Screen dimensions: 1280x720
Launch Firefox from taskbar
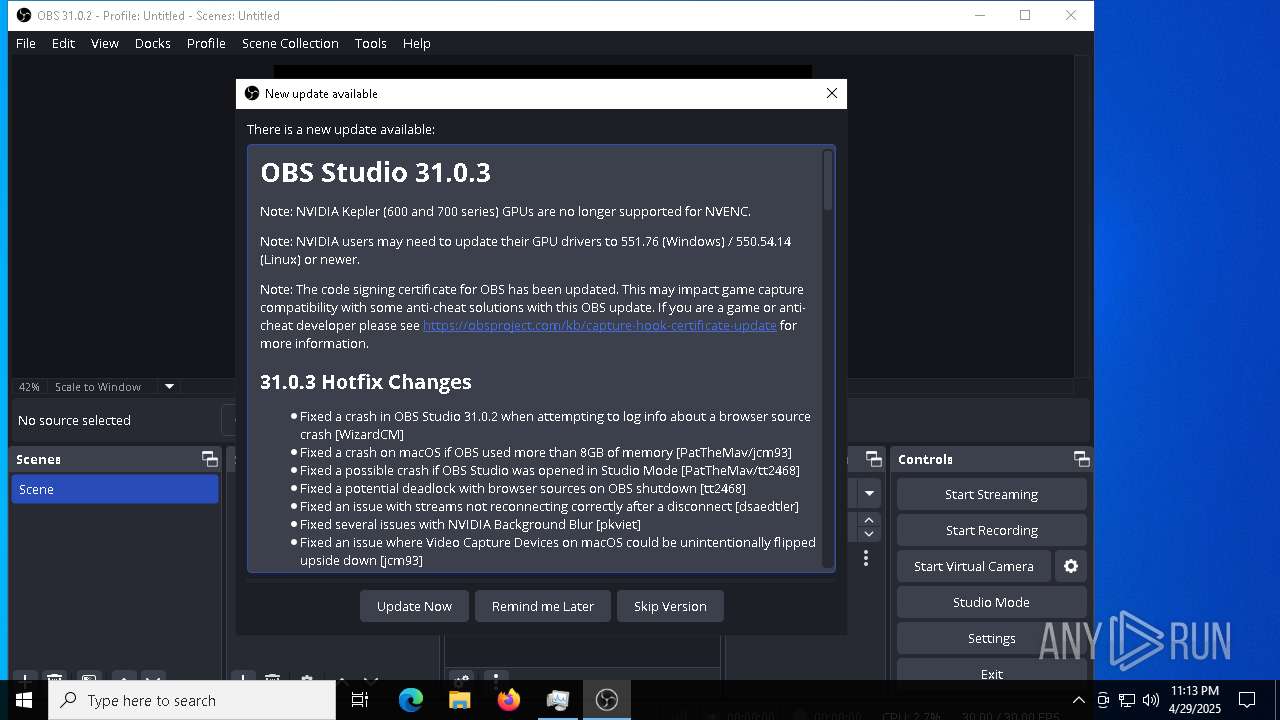coord(508,700)
